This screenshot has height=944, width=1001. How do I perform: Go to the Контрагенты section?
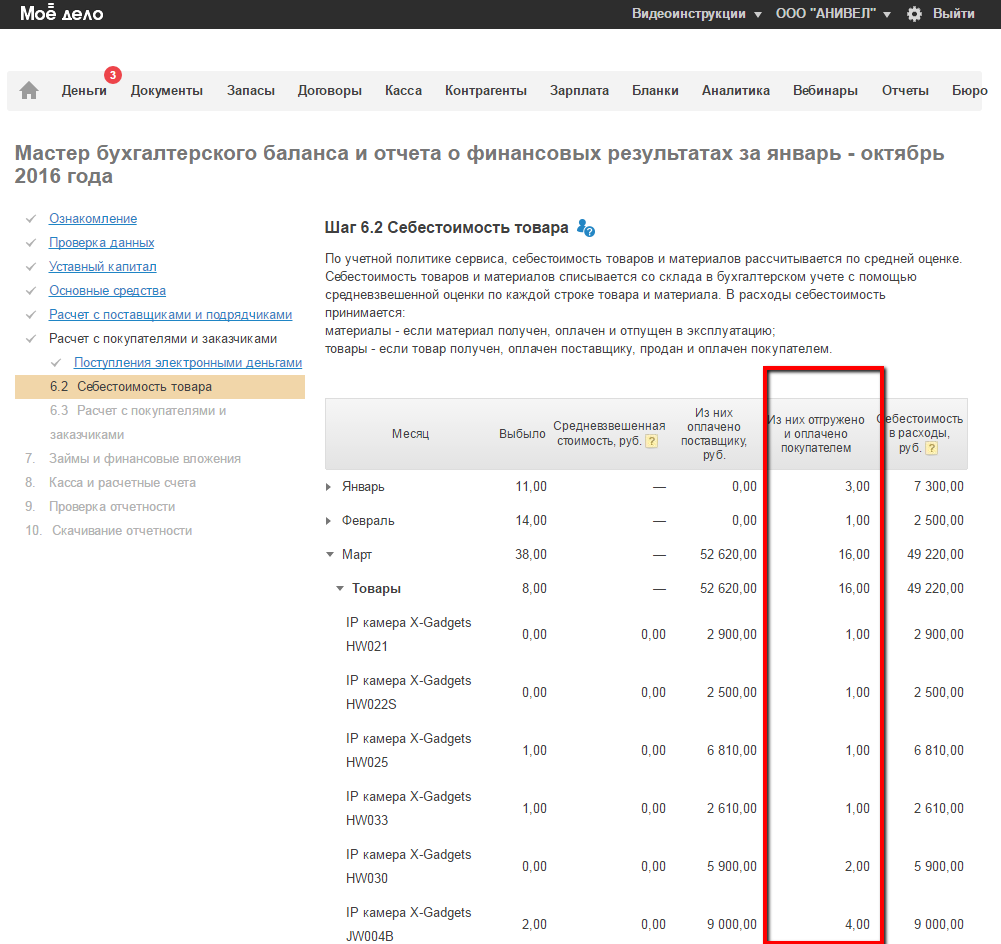485,91
